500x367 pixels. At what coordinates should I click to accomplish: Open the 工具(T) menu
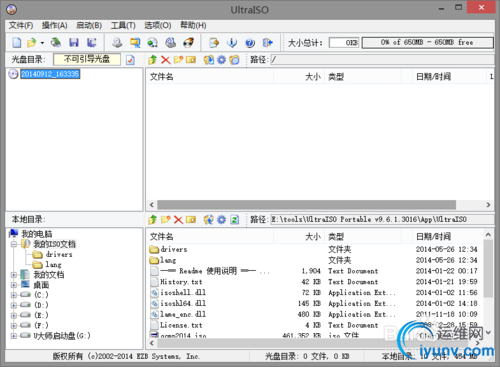(123, 25)
